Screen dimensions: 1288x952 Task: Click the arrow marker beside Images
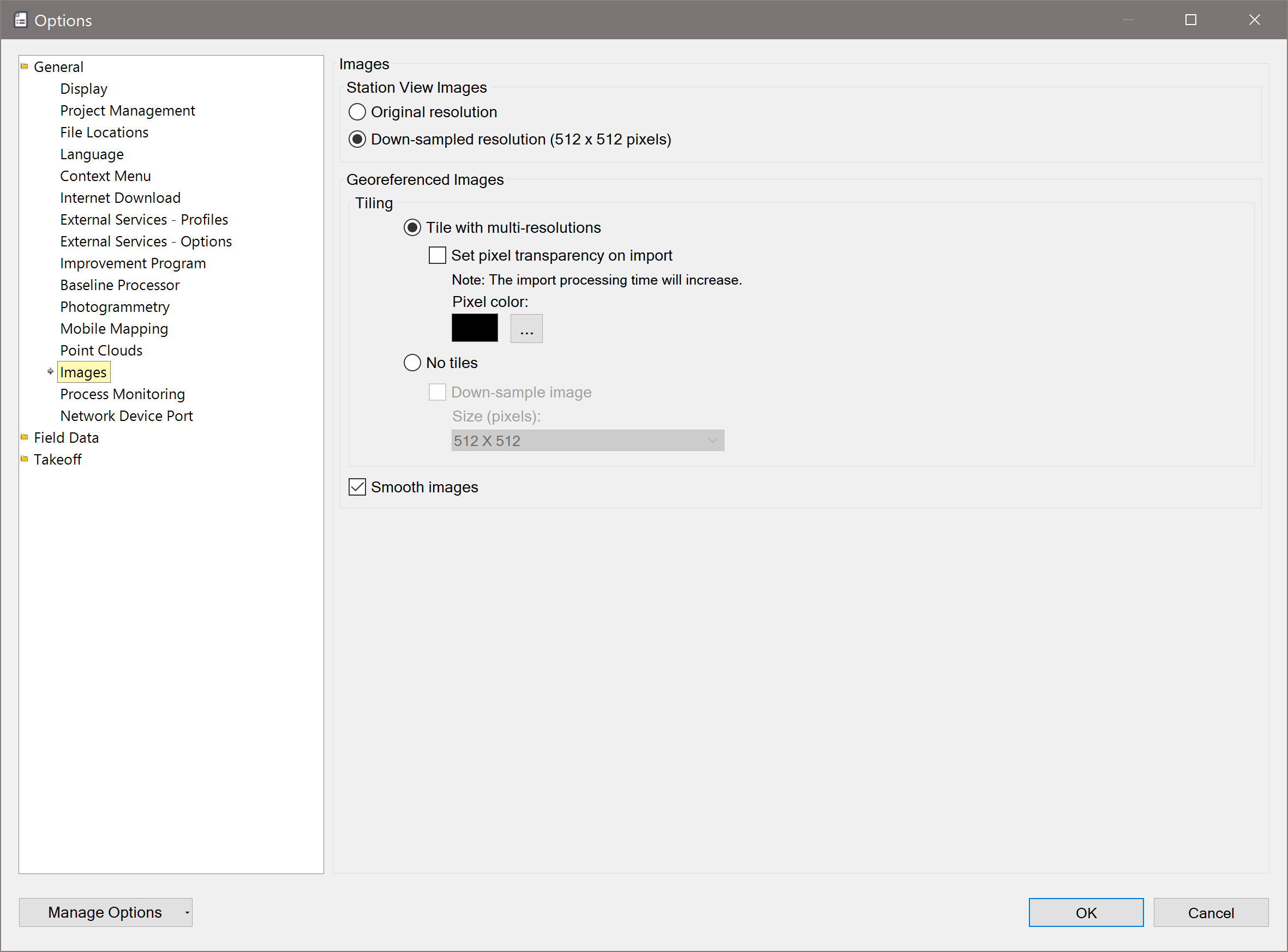pos(50,372)
